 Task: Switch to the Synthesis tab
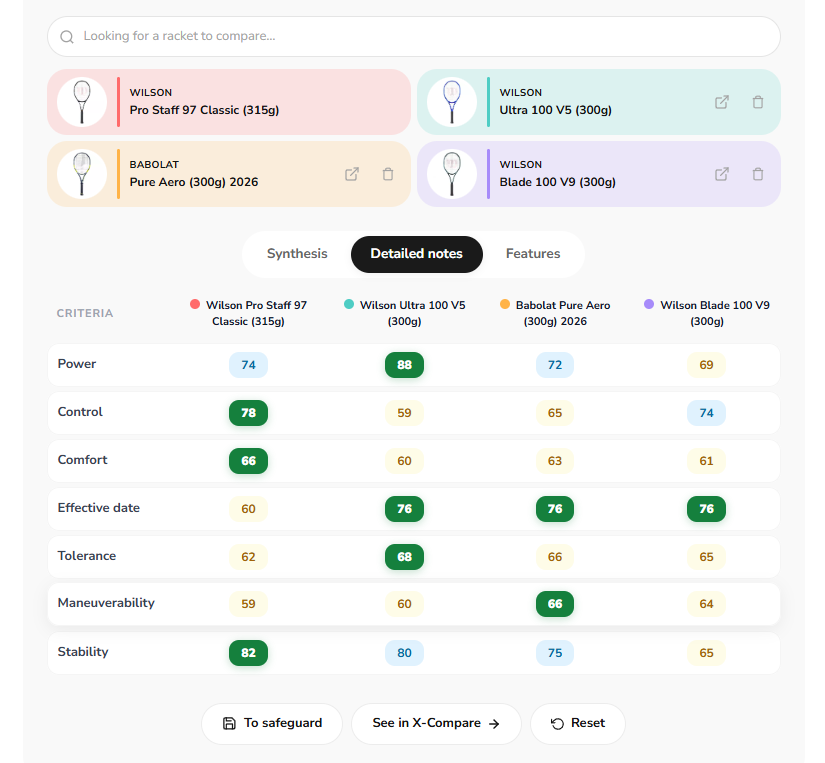click(x=297, y=254)
